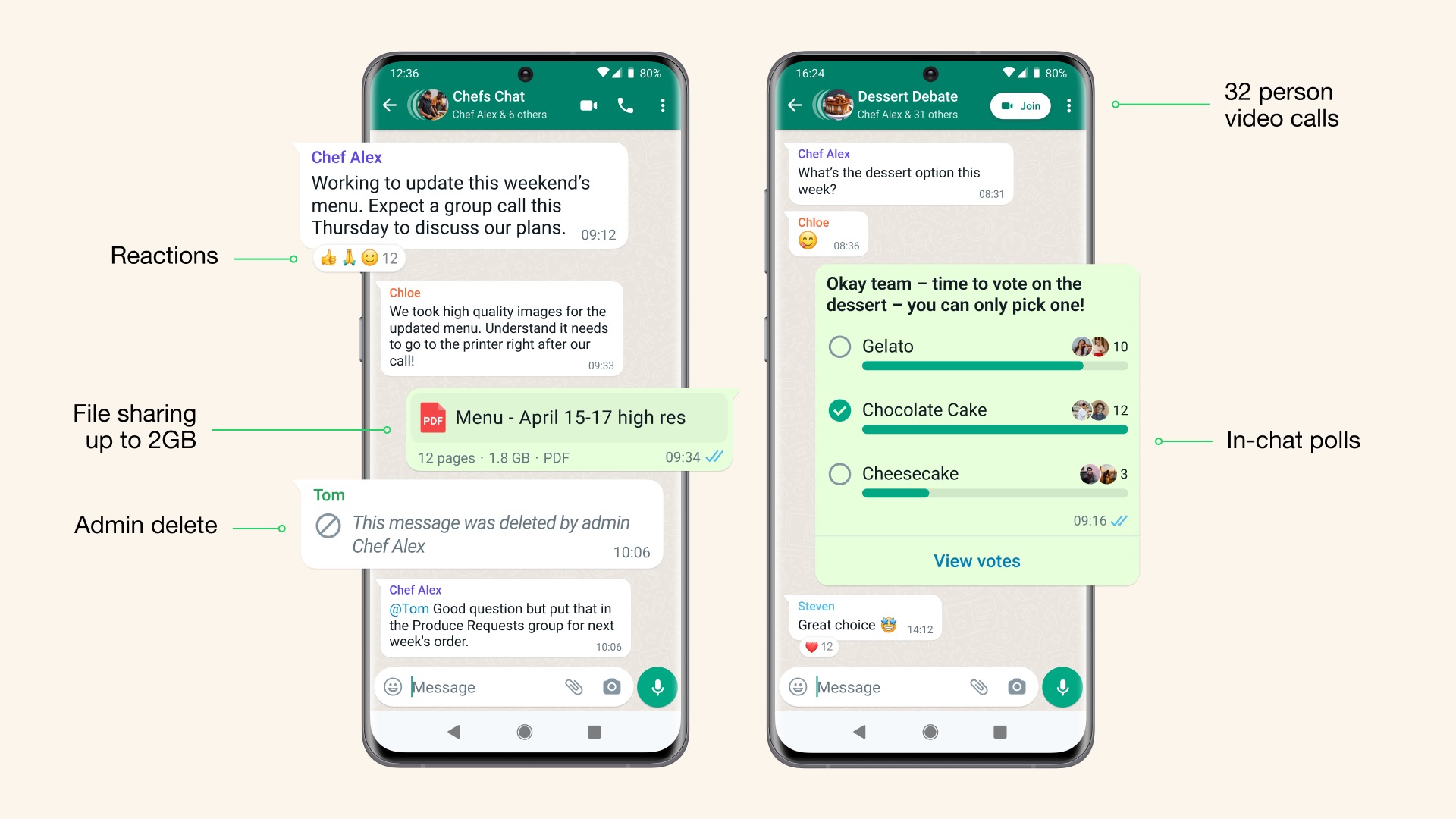1456x819 pixels.
Task: Click the microphone icon in Dessert Debate message bar
Action: tap(1063, 688)
